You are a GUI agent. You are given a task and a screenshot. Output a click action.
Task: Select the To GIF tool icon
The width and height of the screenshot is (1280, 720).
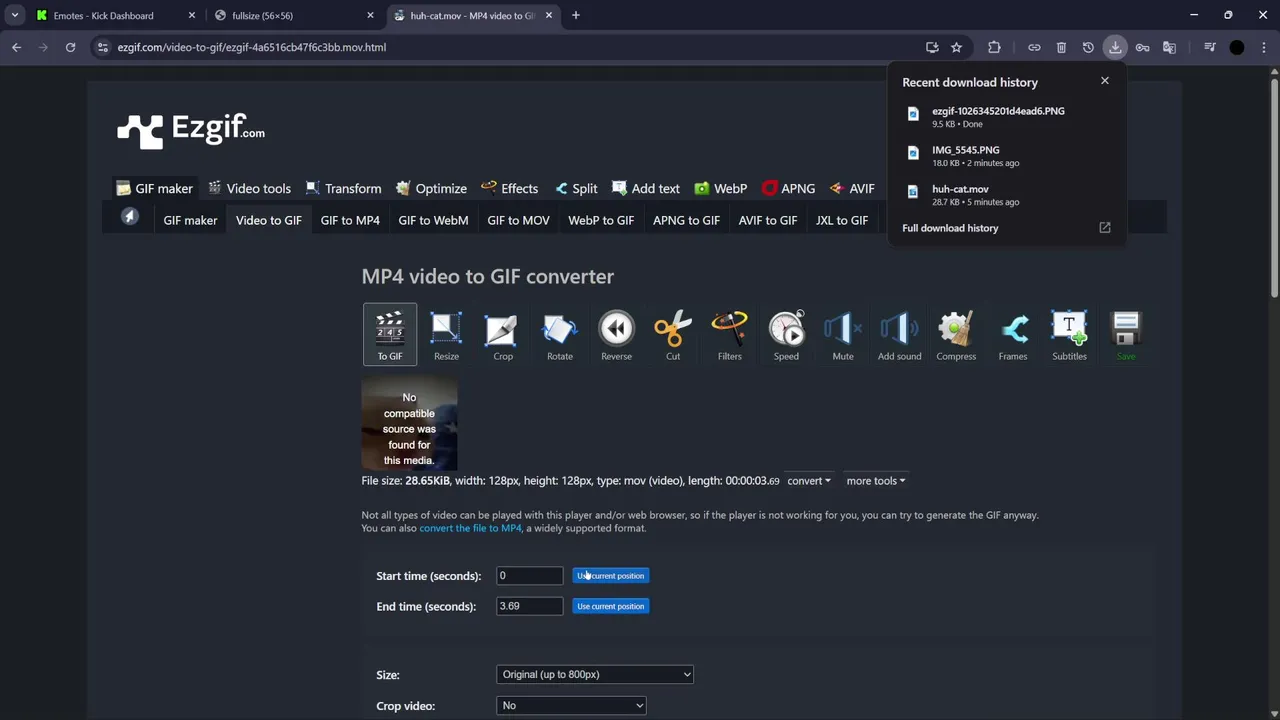[389, 334]
